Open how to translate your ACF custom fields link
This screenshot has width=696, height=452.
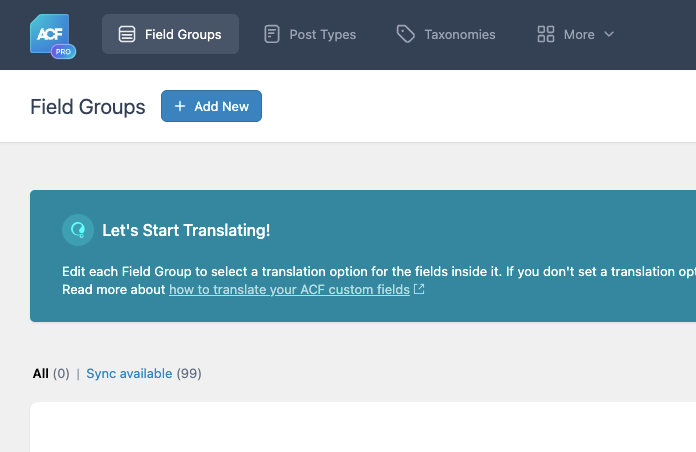coord(289,289)
